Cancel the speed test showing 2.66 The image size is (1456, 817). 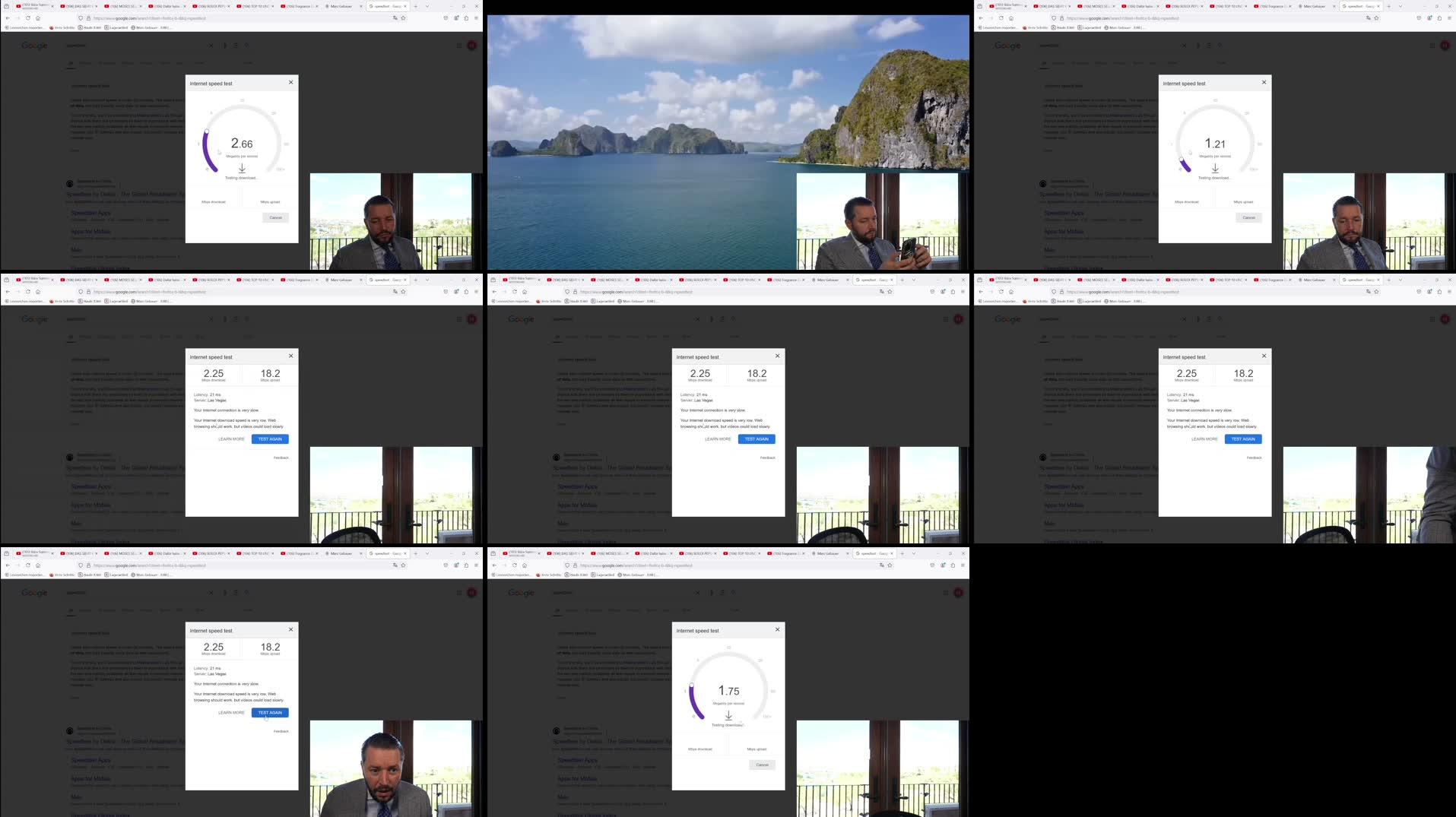click(x=275, y=217)
